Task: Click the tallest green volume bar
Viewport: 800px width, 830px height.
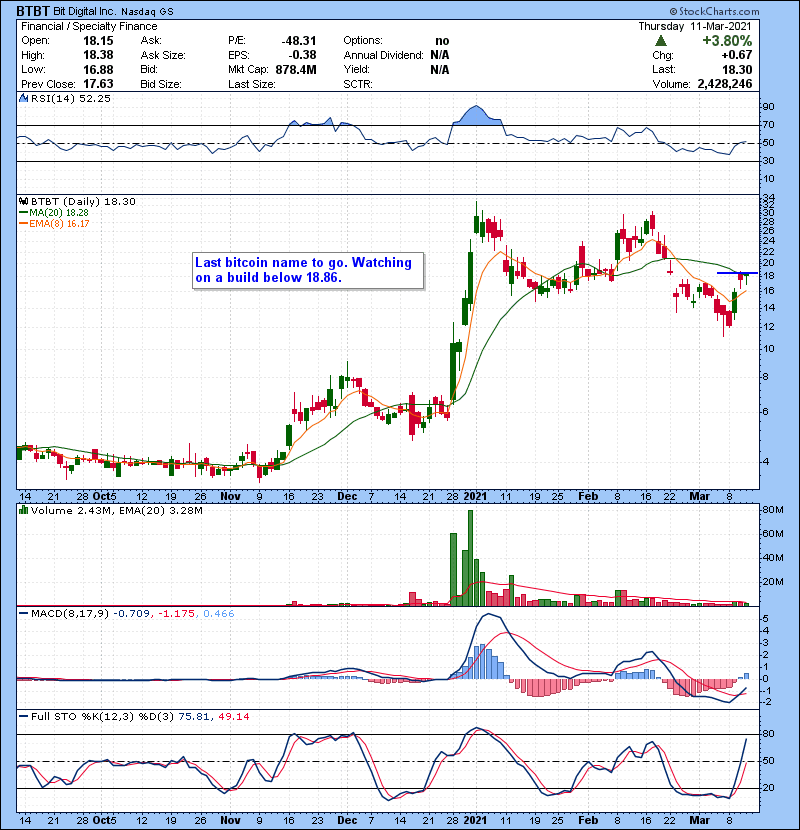Action: coord(471,558)
